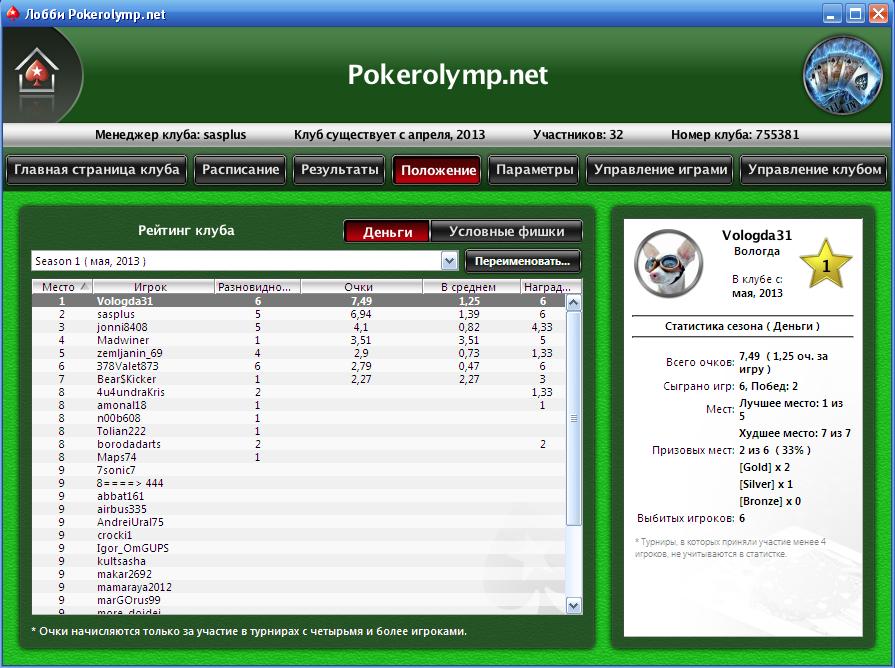Select player n00b608 row
The image size is (895, 668).
point(299,418)
